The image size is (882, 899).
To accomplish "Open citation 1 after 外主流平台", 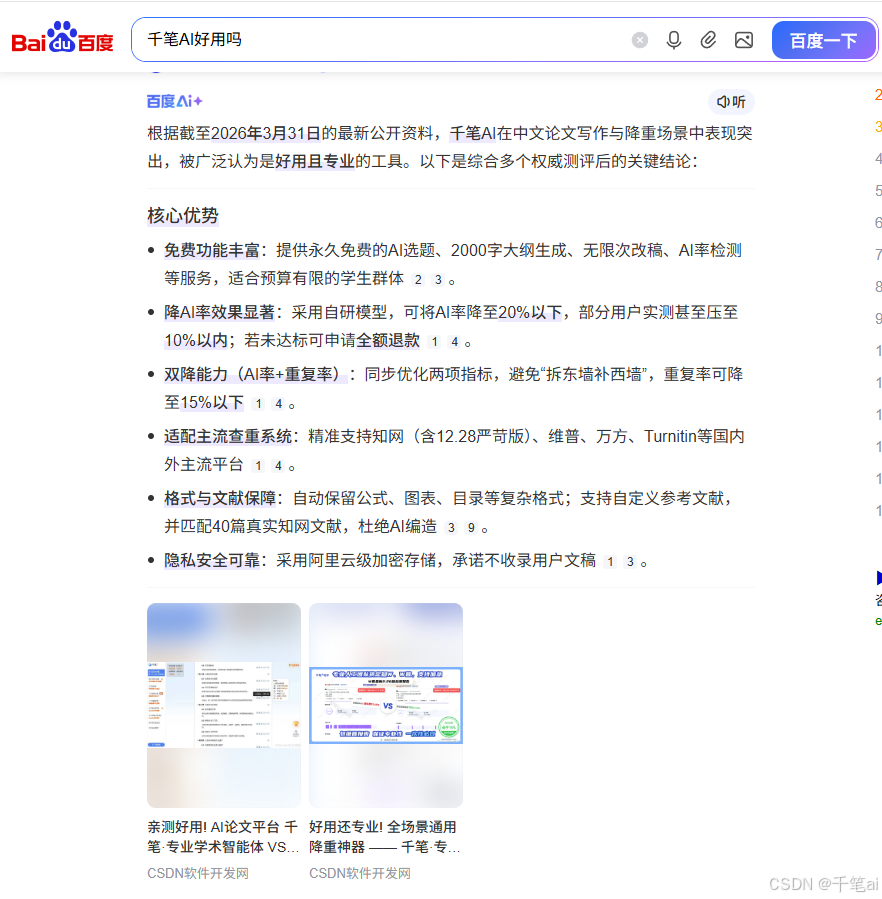I will click(x=259, y=466).
